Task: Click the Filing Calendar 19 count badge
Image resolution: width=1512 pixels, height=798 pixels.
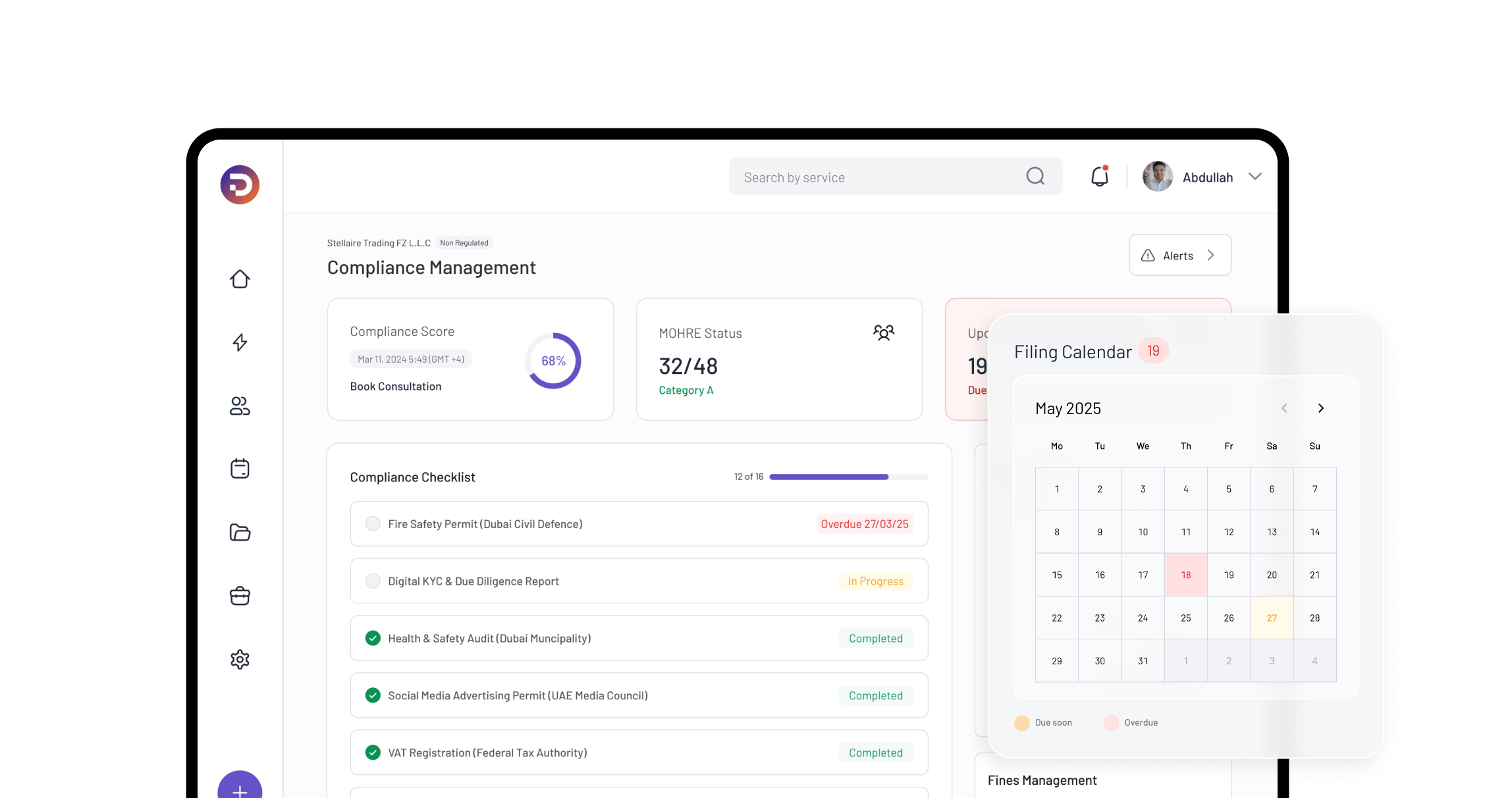Action: point(1154,351)
